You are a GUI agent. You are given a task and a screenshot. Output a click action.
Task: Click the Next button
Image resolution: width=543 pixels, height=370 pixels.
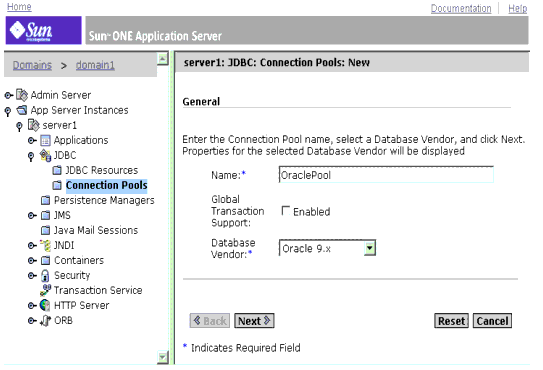click(x=254, y=321)
